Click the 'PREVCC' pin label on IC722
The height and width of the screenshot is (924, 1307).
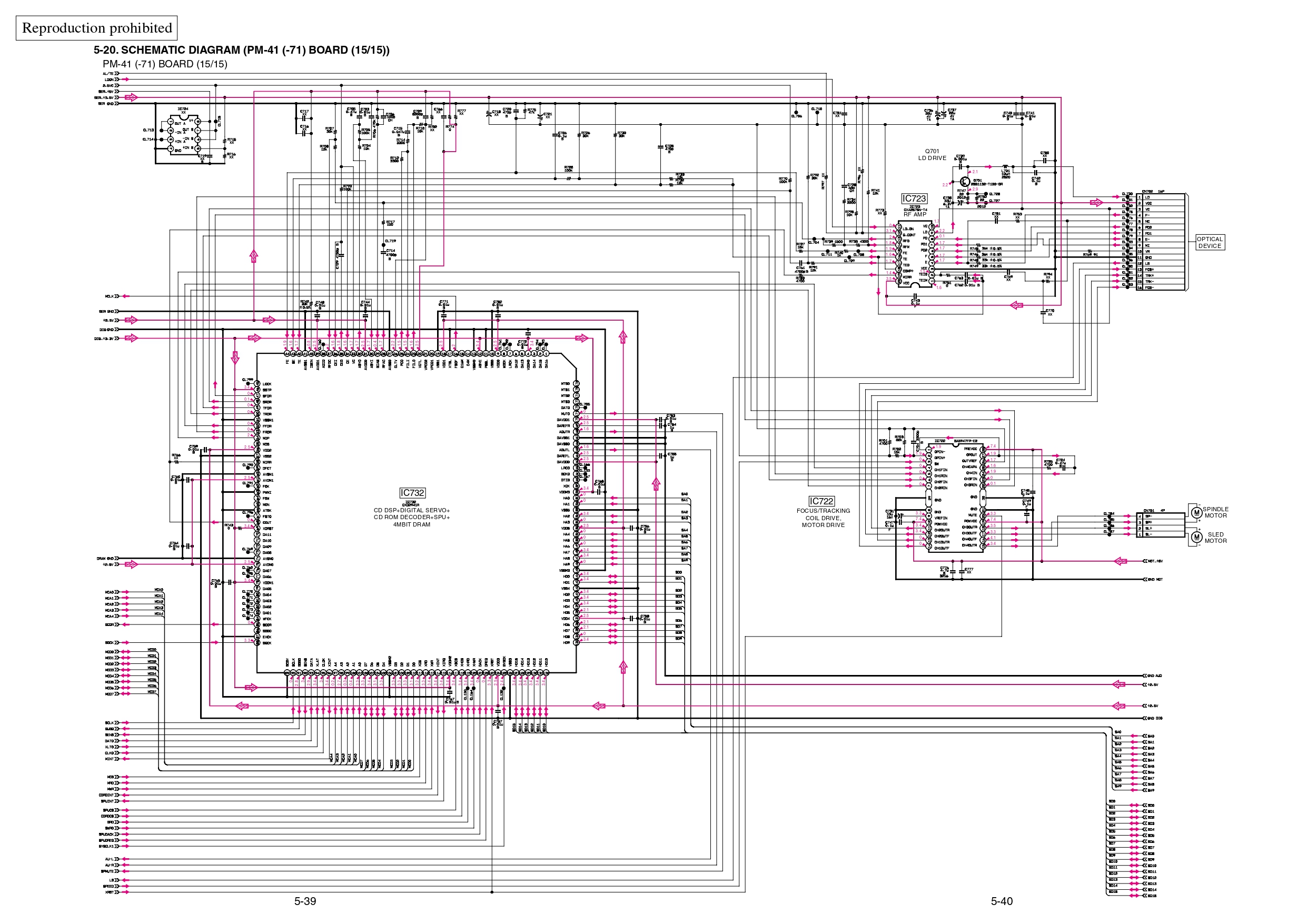[971, 449]
